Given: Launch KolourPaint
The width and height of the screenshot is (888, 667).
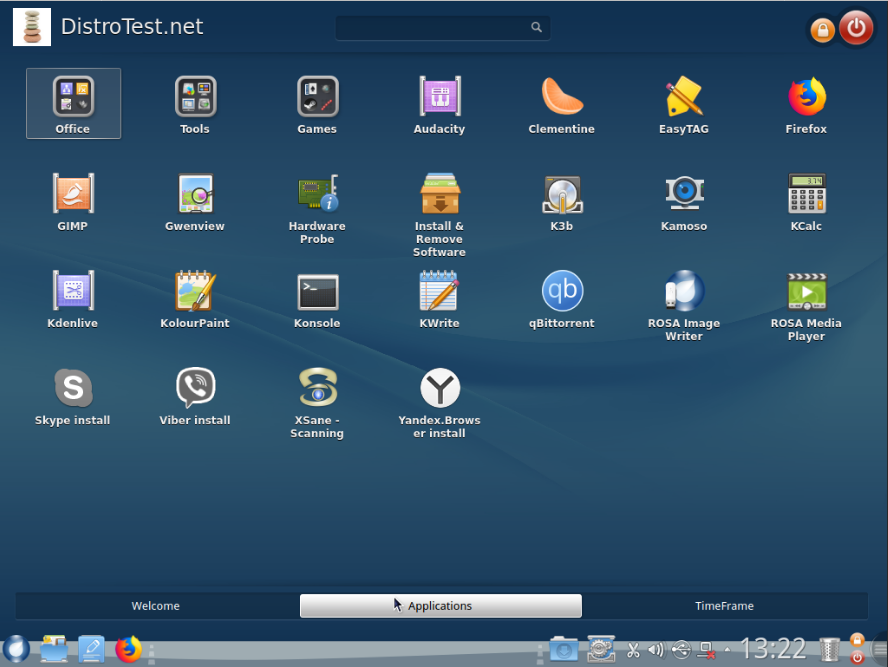Looking at the screenshot, I should pyautogui.click(x=195, y=298).
